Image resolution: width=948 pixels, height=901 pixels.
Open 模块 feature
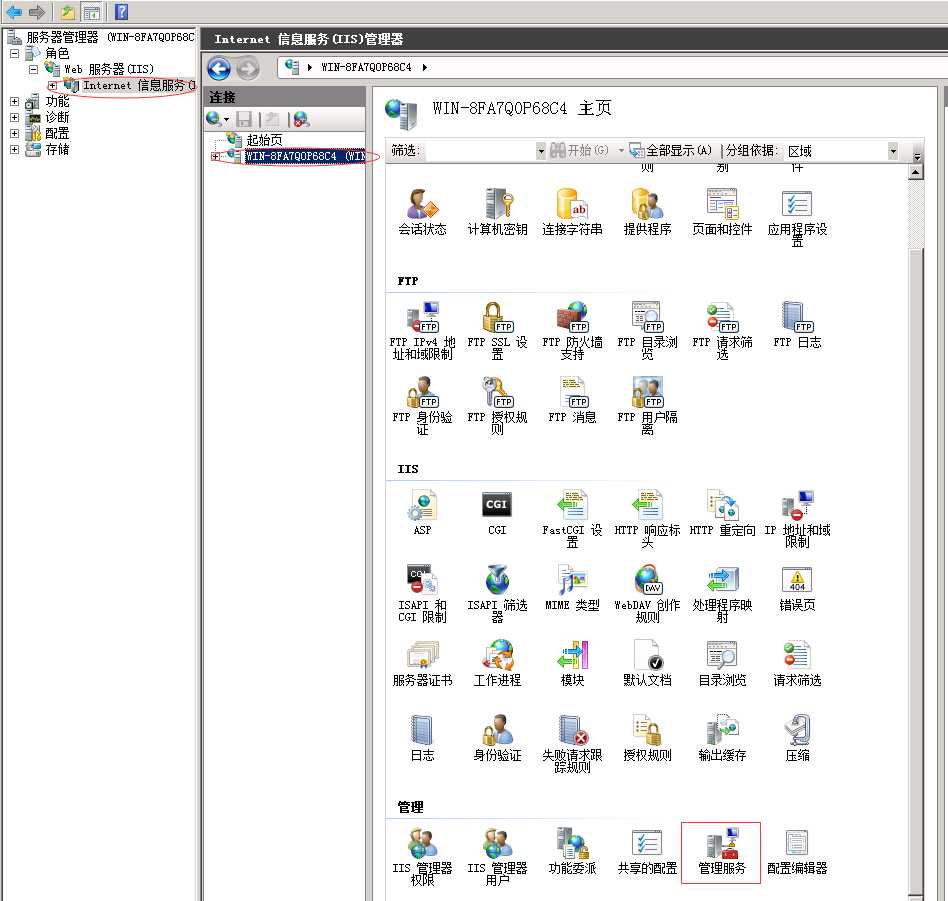[572, 663]
